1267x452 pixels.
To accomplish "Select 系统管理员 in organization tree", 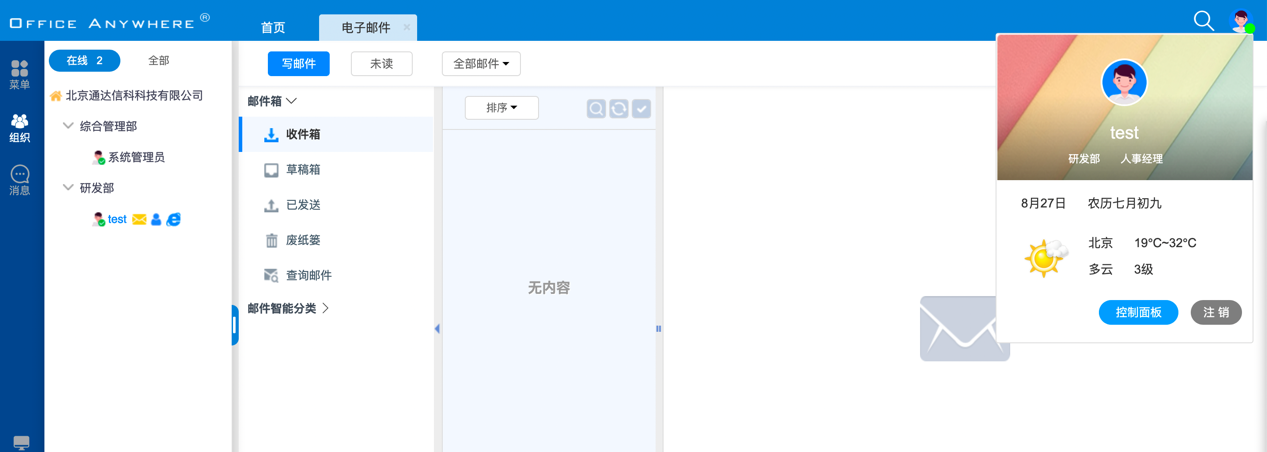I will click(137, 157).
